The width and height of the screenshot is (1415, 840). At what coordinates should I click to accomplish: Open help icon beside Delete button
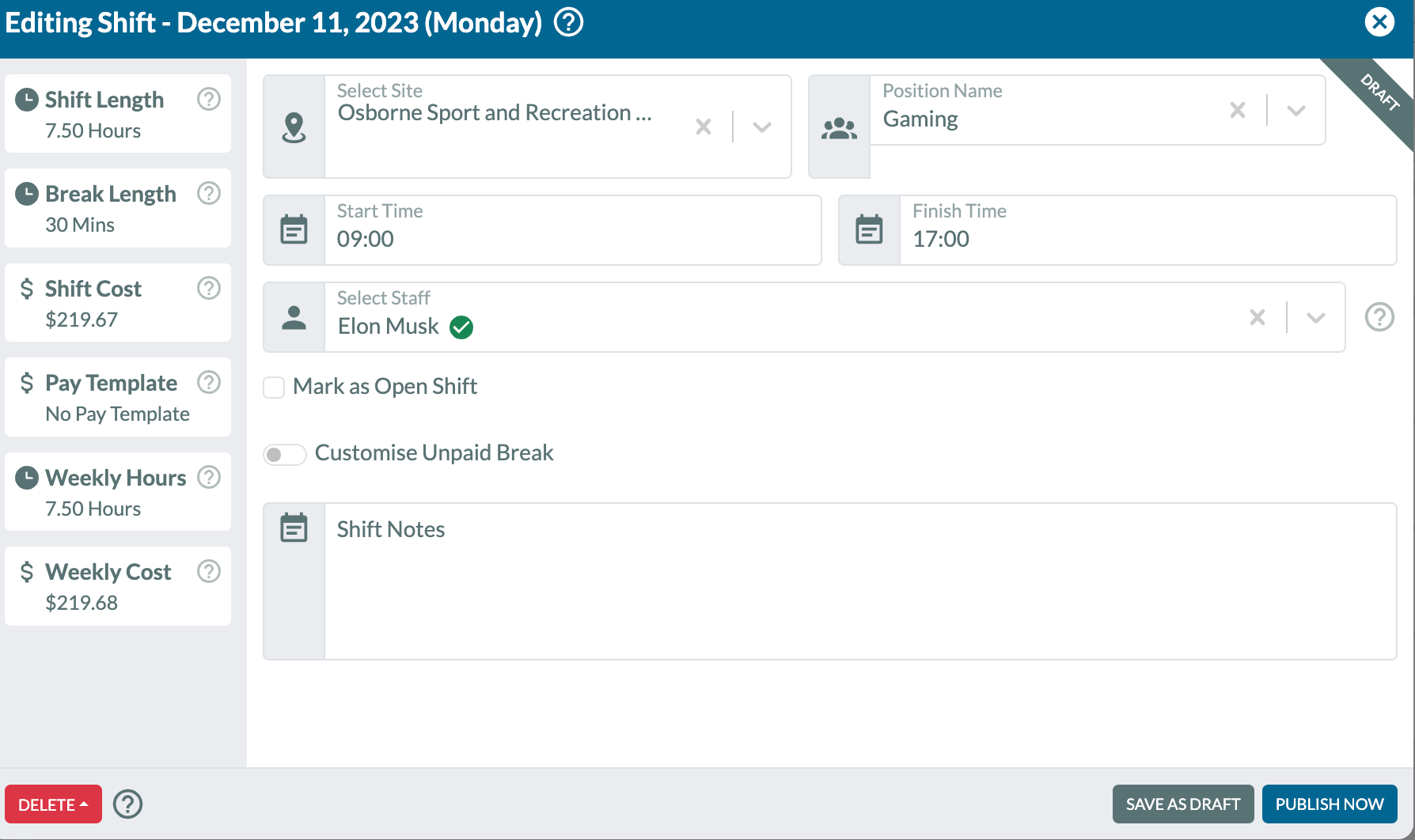tap(127, 804)
